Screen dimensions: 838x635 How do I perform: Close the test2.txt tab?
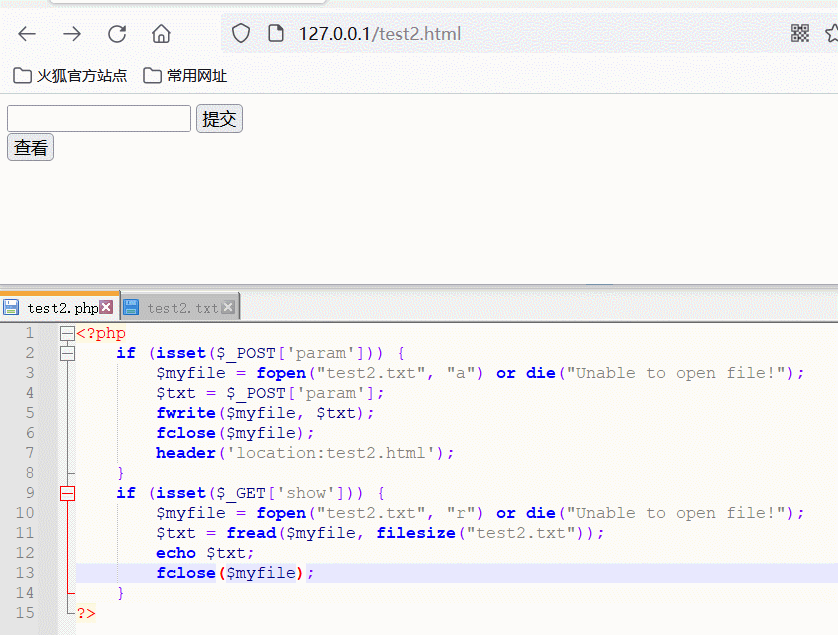pyautogui.click(x=228, y=307)
